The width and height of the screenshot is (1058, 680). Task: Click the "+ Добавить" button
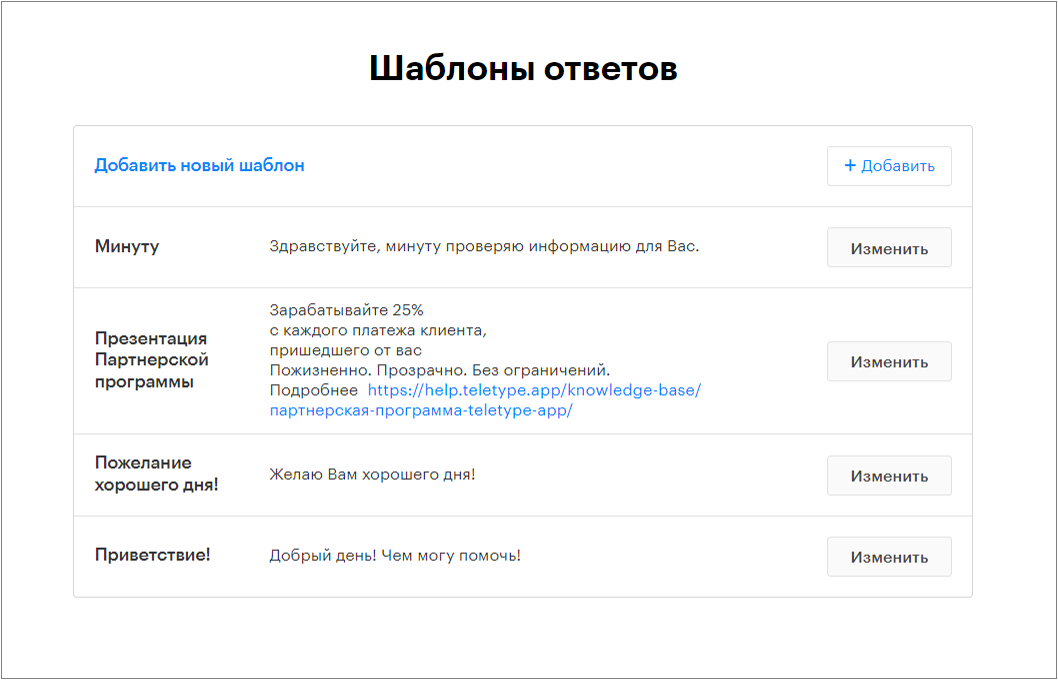[x=889, y=166]
